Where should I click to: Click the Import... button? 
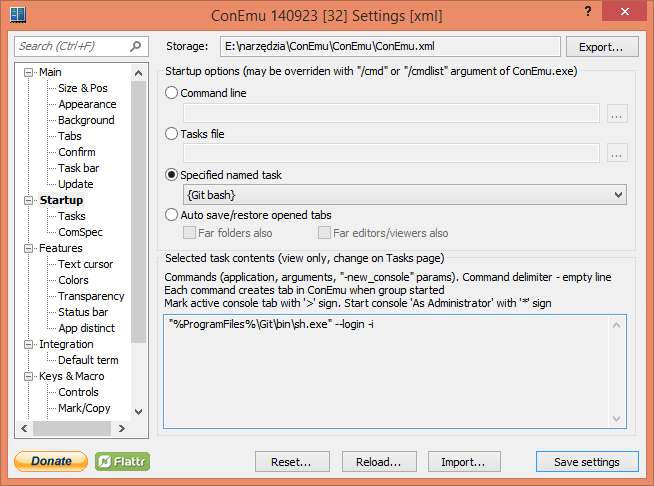464,461
